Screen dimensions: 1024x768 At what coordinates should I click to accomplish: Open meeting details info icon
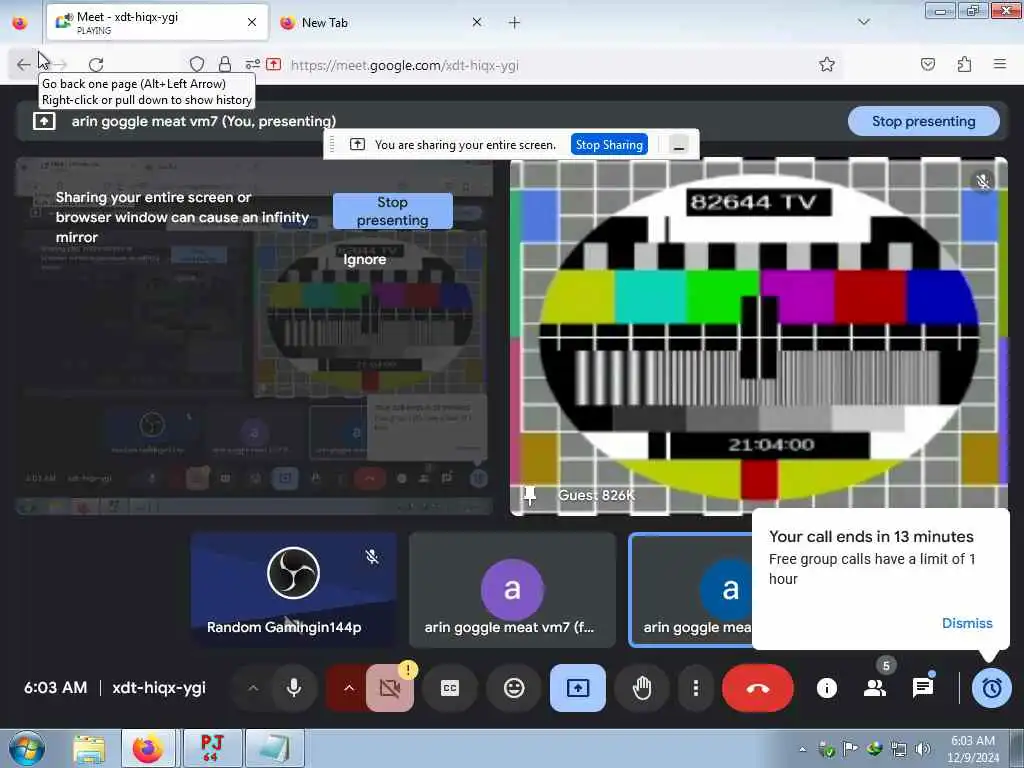coord(827,688)
